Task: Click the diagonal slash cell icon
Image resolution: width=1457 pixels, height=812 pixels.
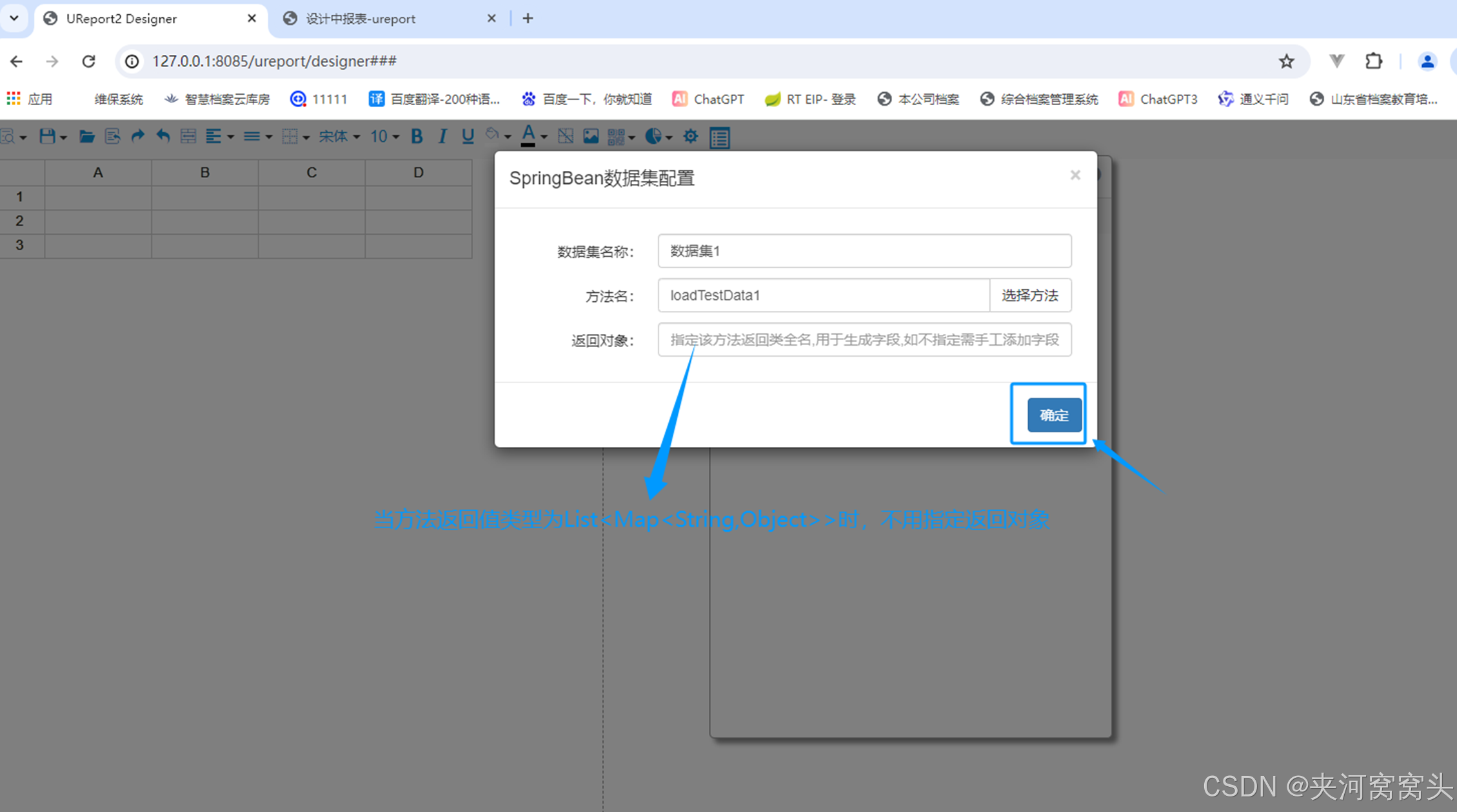Action: [x=566, y=136]
